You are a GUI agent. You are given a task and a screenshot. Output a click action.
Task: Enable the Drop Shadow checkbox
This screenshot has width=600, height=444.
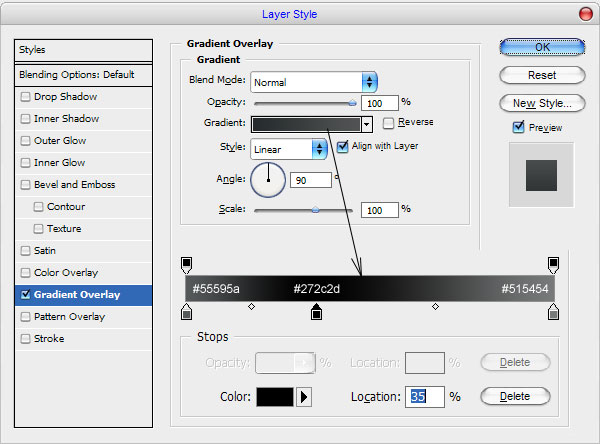point(26,97)
